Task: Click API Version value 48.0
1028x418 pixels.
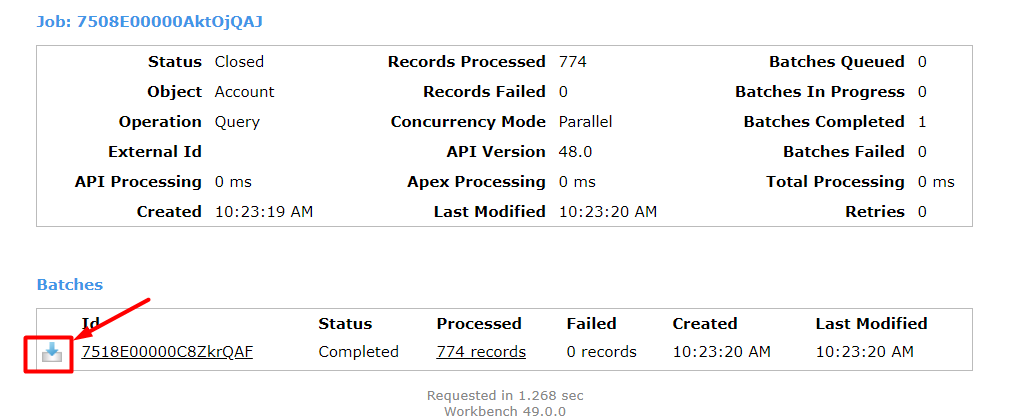Action: click(x=576, y=152)
